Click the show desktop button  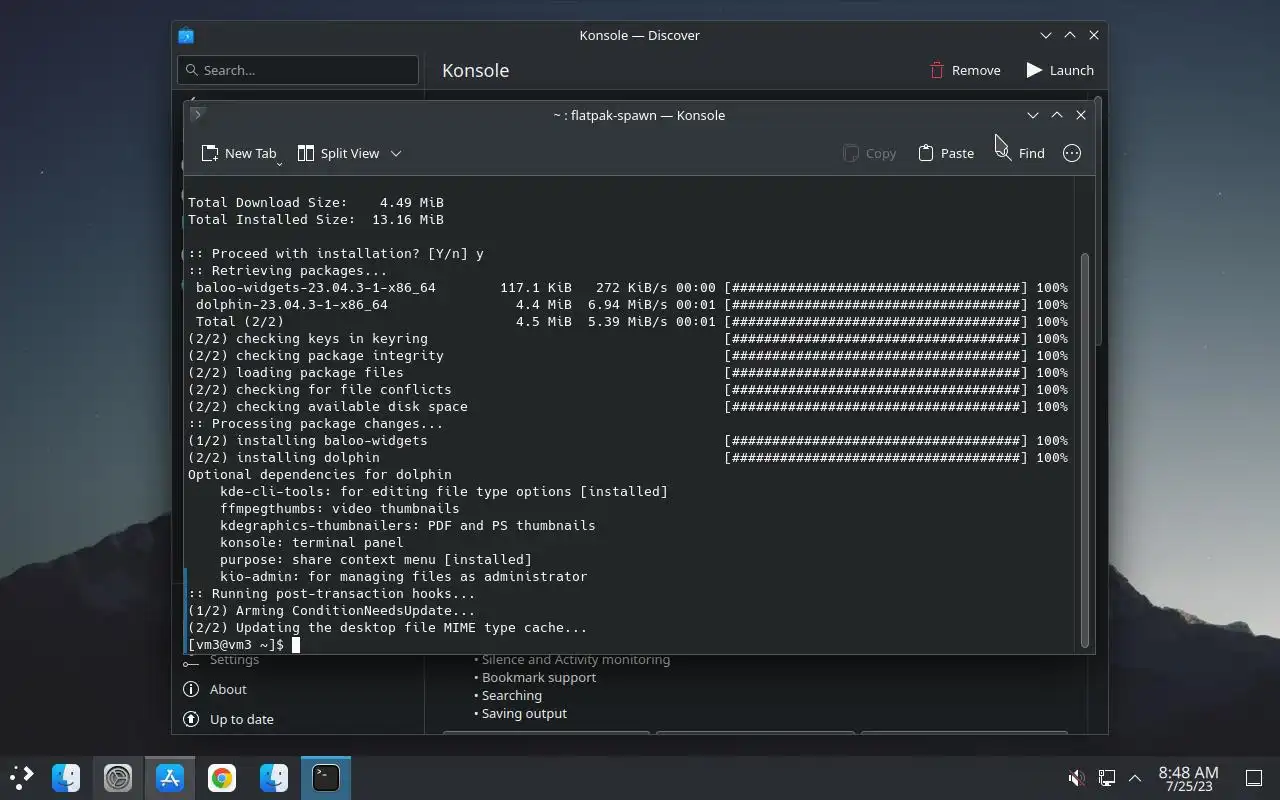[x=1253, y=778]
